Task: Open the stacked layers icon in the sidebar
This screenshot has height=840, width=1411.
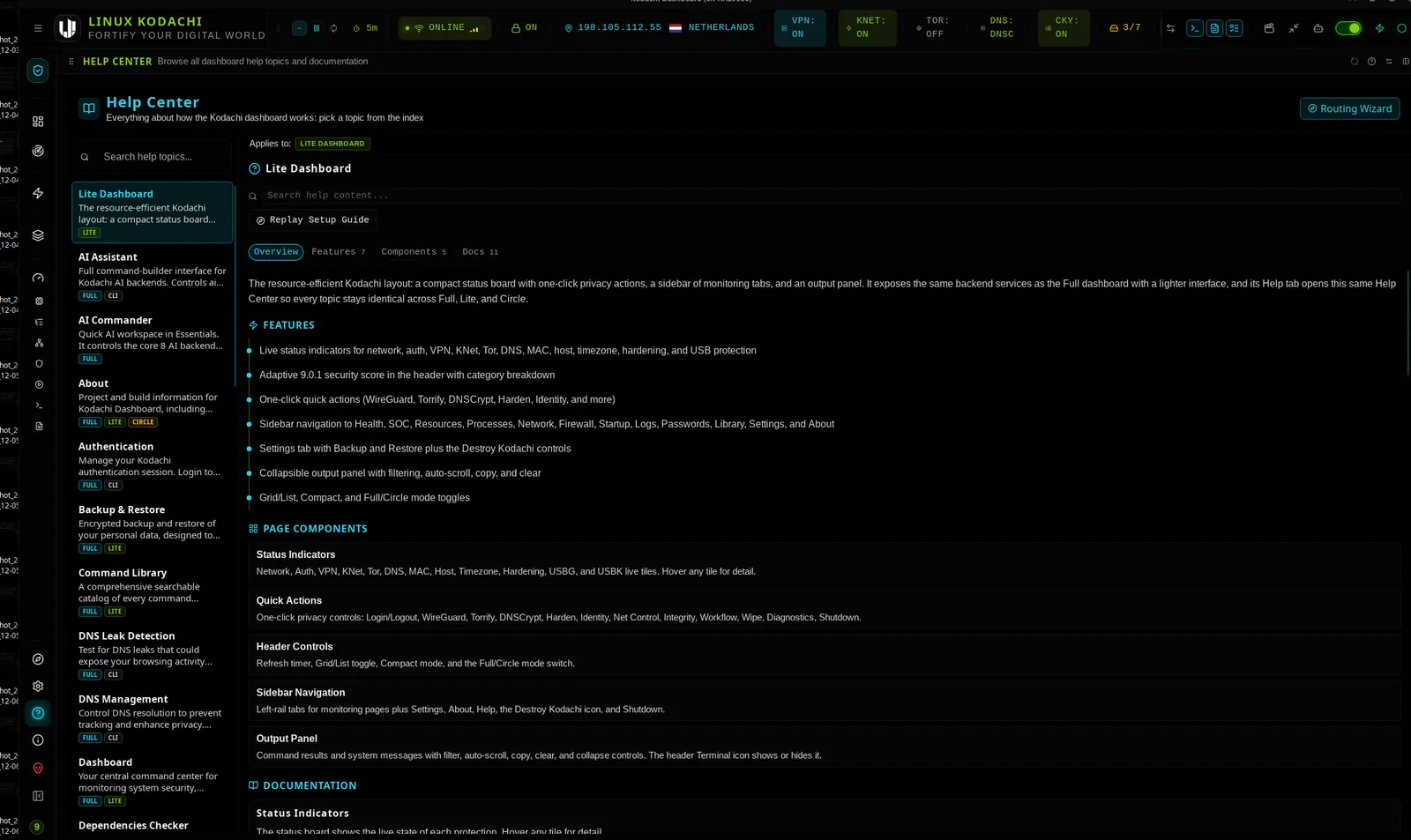Action: coord(38,235)
